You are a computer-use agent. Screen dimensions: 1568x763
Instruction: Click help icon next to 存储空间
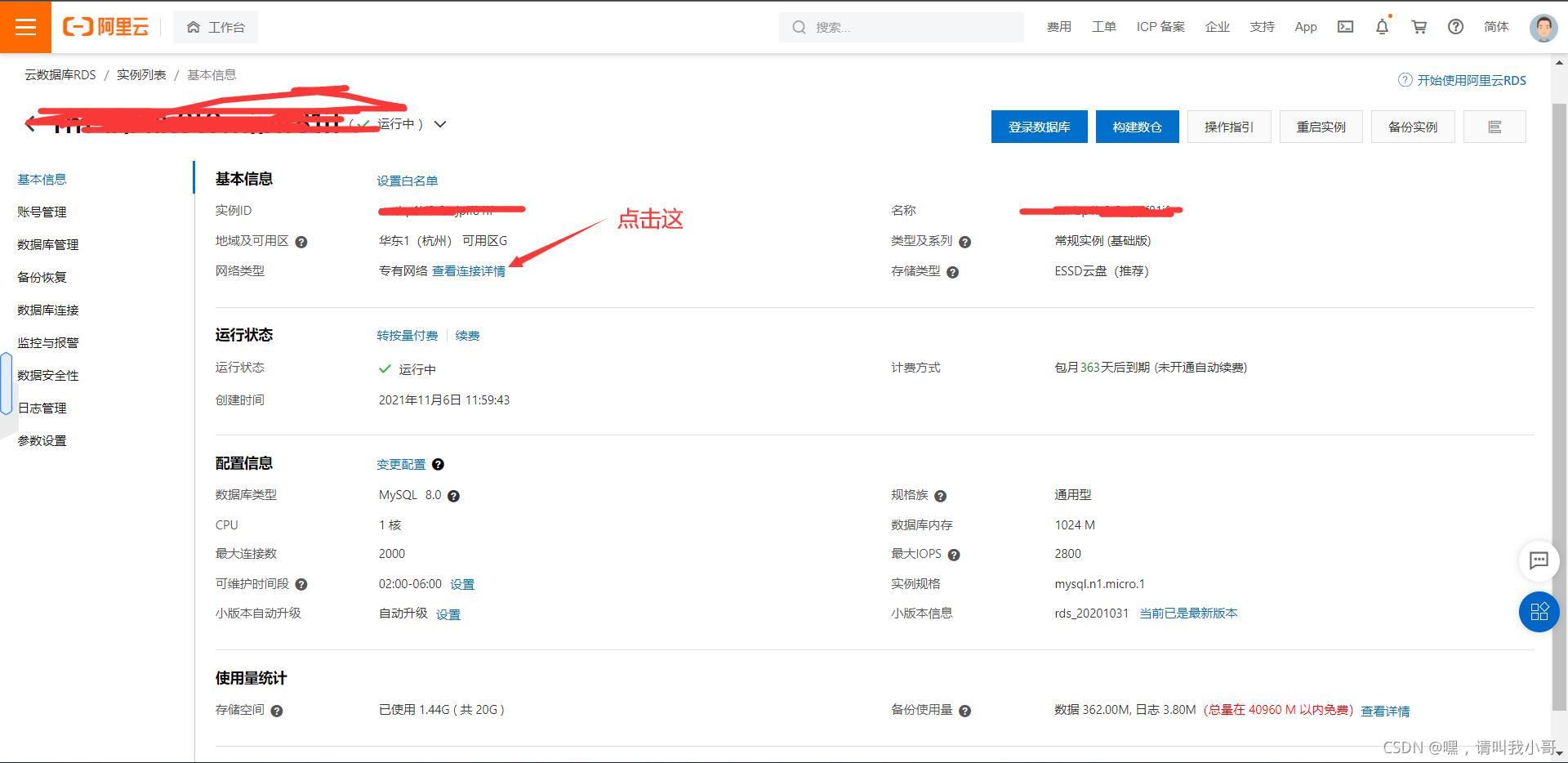click(277, 711)
